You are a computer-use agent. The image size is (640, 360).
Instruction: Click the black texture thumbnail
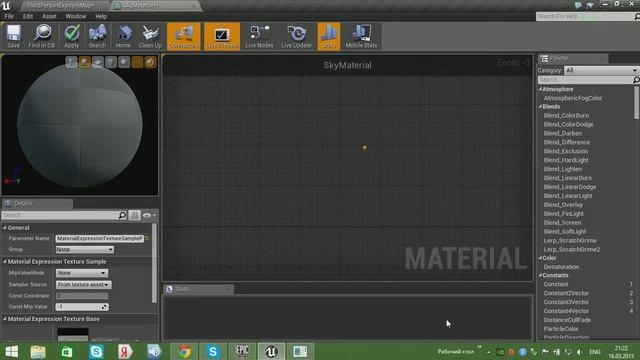[x=73, y=334]
